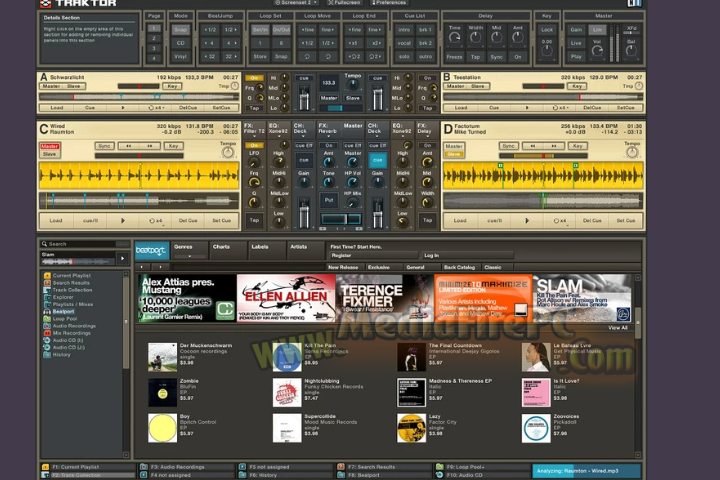Toggle Snap mode button
The width and height of the screenshot is (720, 480).
click(x=180, y=30)
